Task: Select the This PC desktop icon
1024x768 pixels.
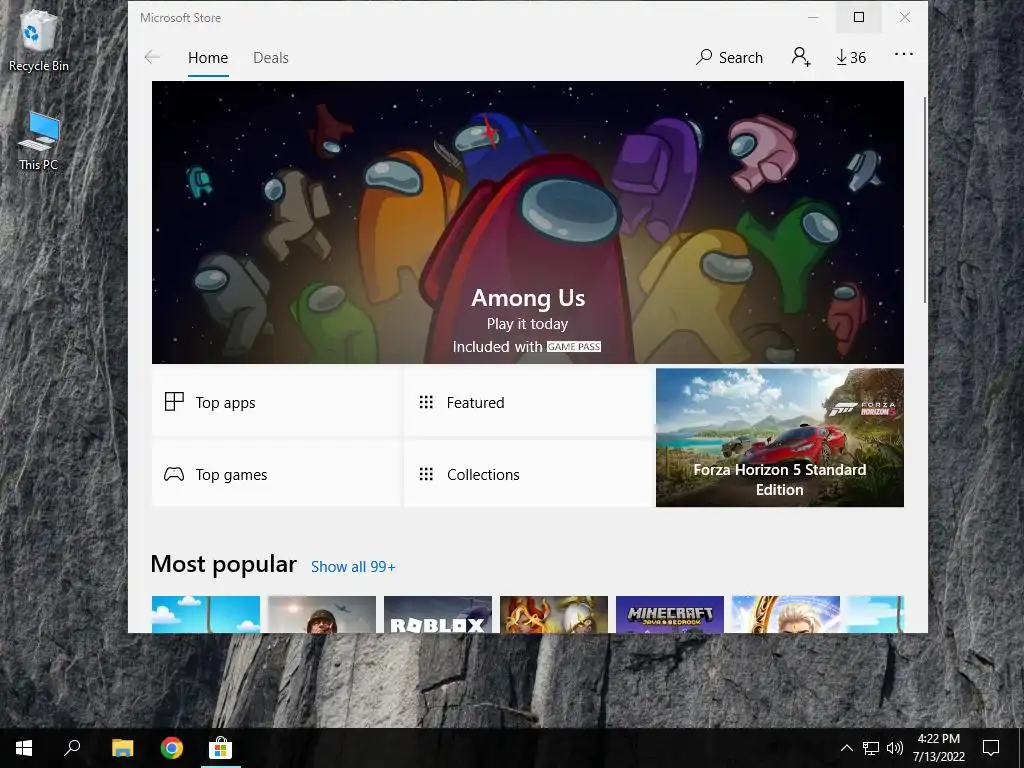Action: 39,141
